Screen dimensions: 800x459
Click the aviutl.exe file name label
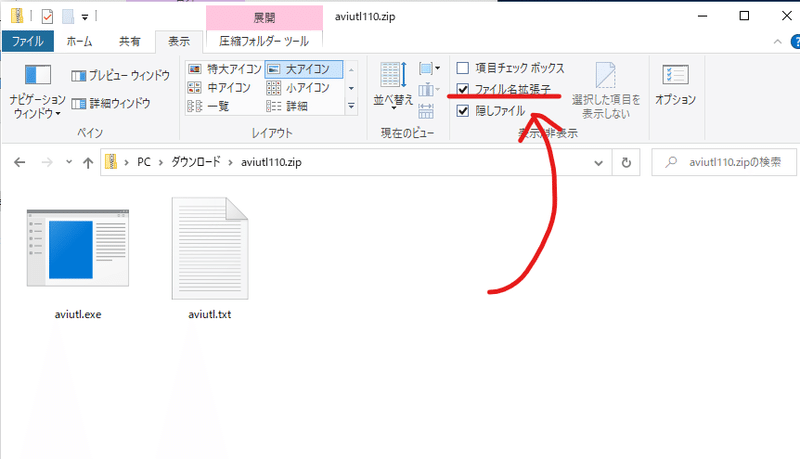(78, 314)
